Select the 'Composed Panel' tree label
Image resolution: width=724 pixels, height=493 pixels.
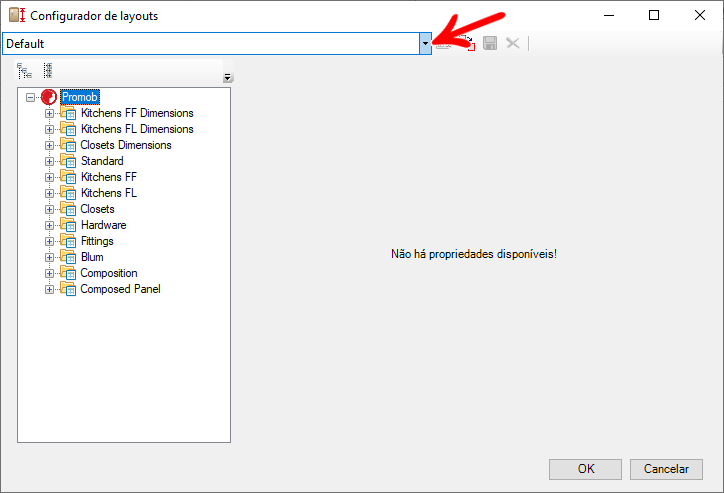[x=121, y=289]
